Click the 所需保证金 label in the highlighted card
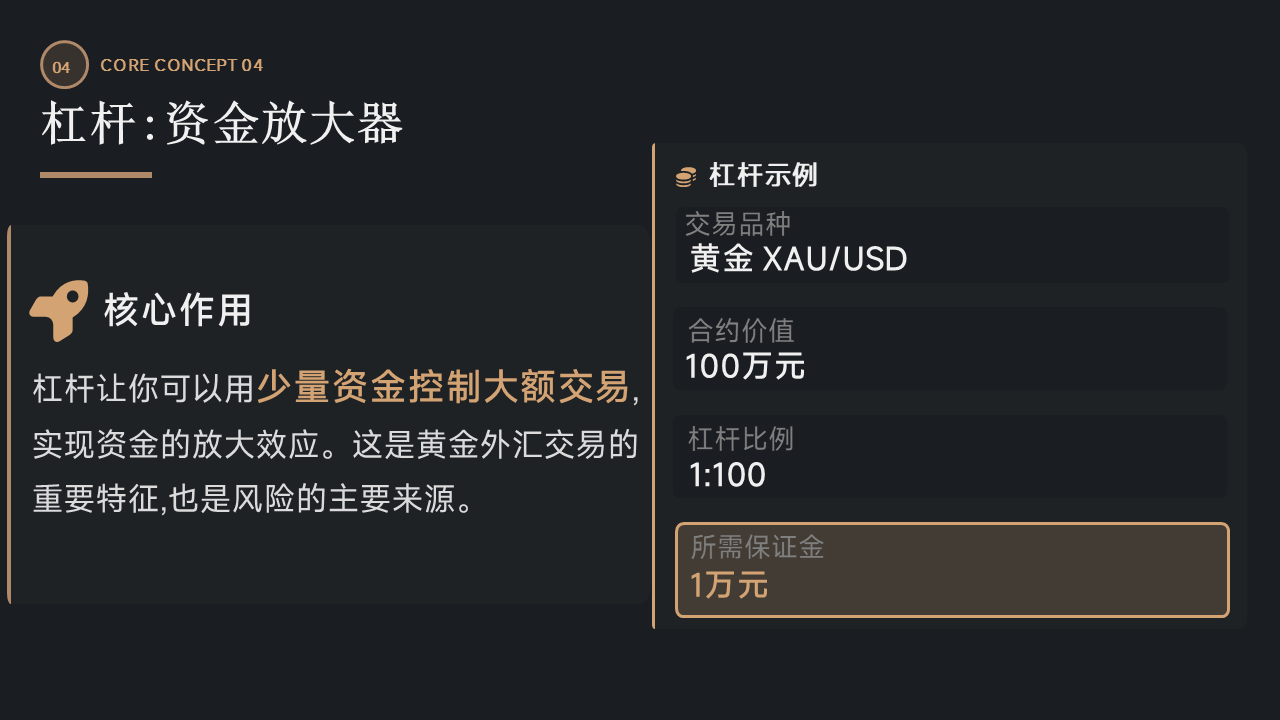The height and width of the screenshot is (720, 1280). (x=757, y=547)
